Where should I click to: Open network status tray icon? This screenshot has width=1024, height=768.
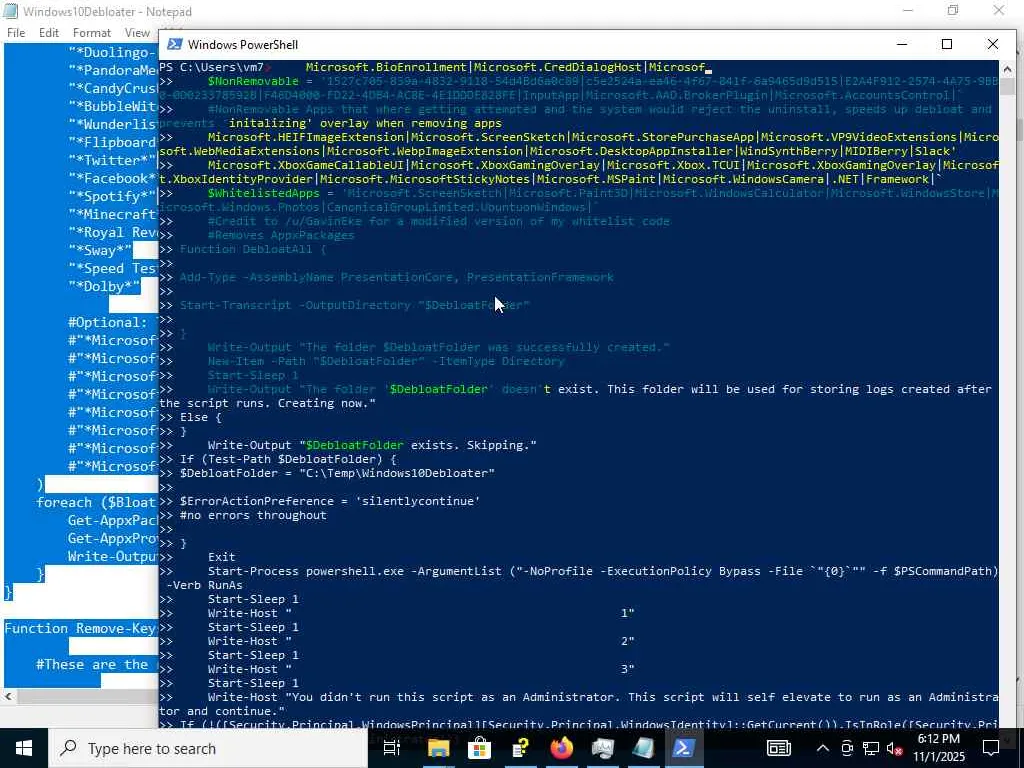tap(871, 748)
